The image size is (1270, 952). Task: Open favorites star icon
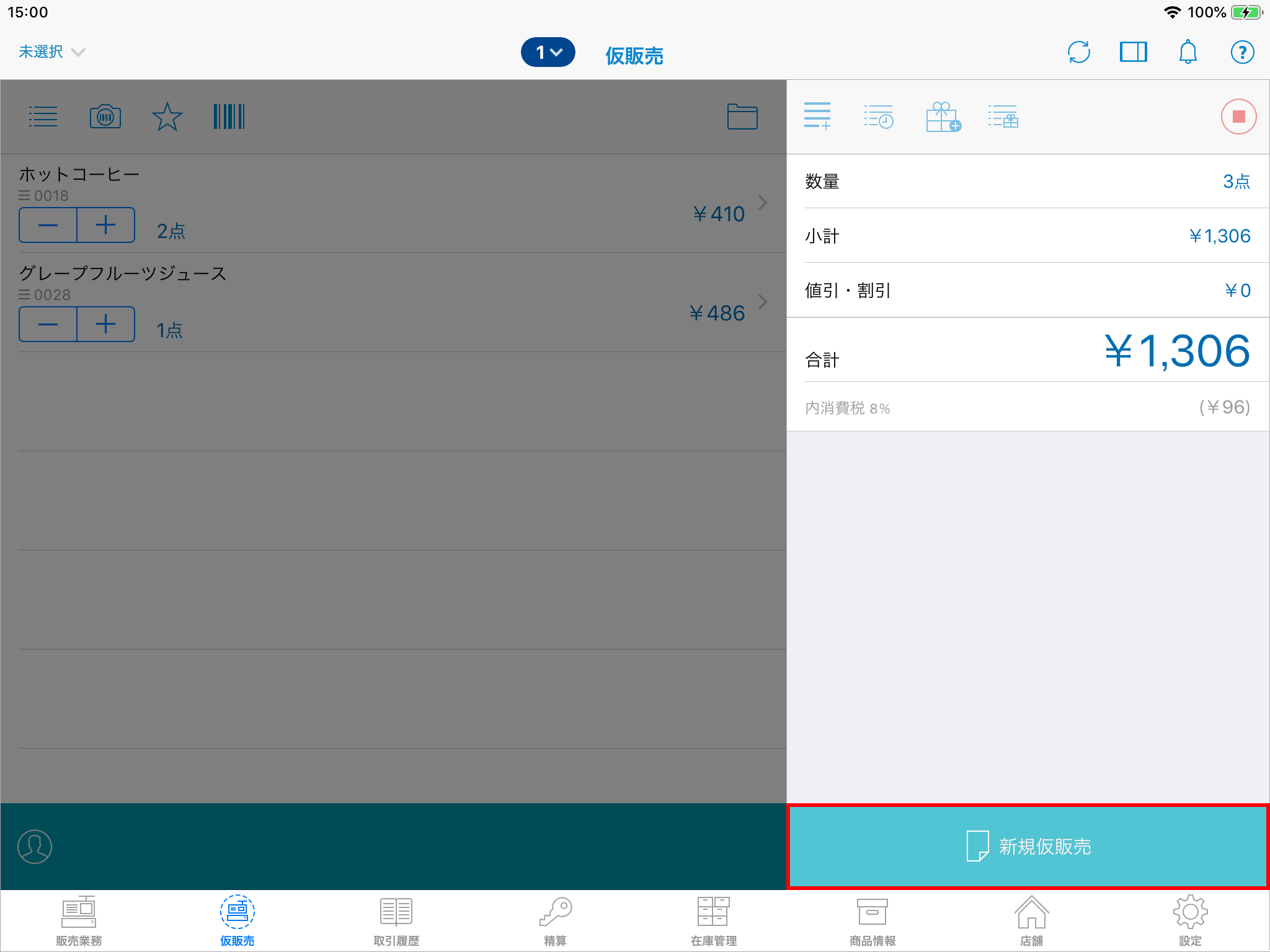pos(167,117)
